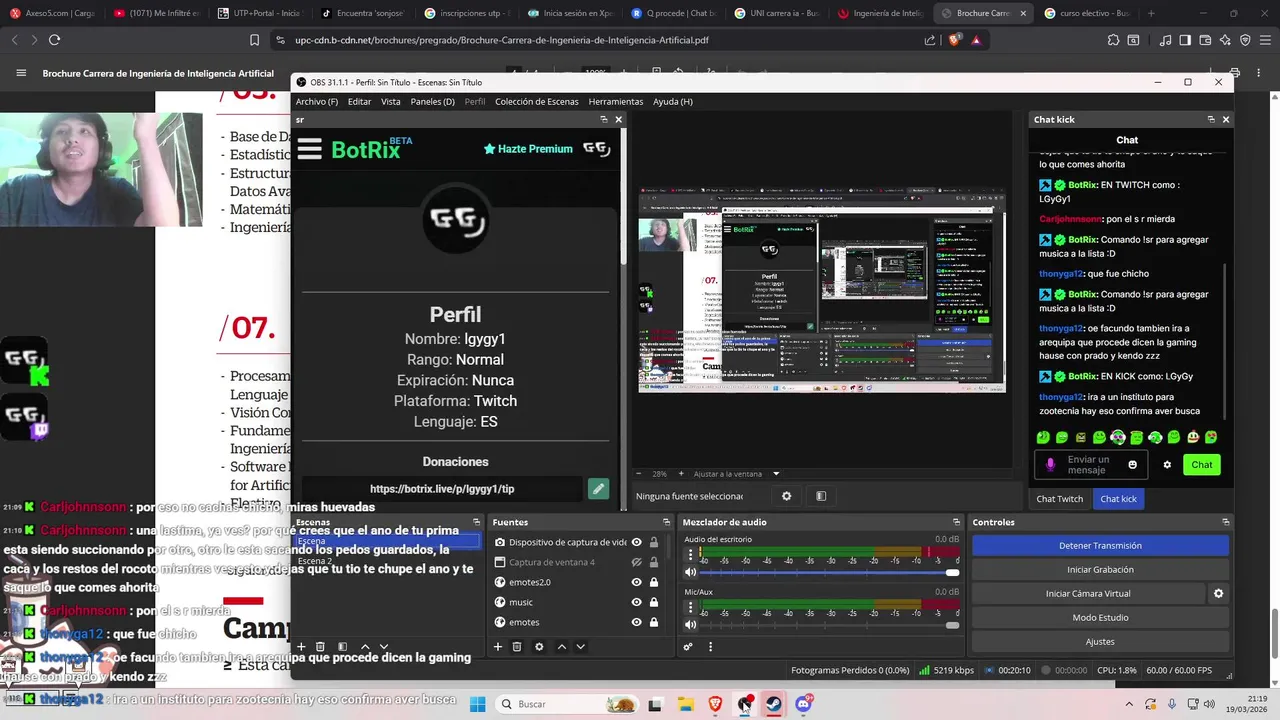1280x720 pixels.
Task: Open virtual camera settings gear
Action: (1218, 593)
